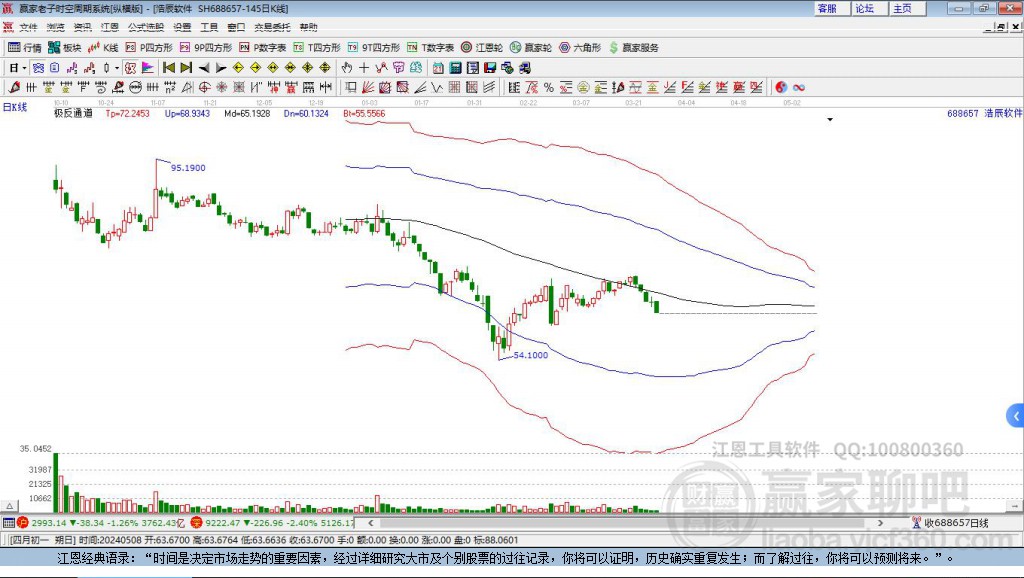
Task: Click the first yellow diamond arrow icon
Action: pyautogui.click(x=238, y=68)
